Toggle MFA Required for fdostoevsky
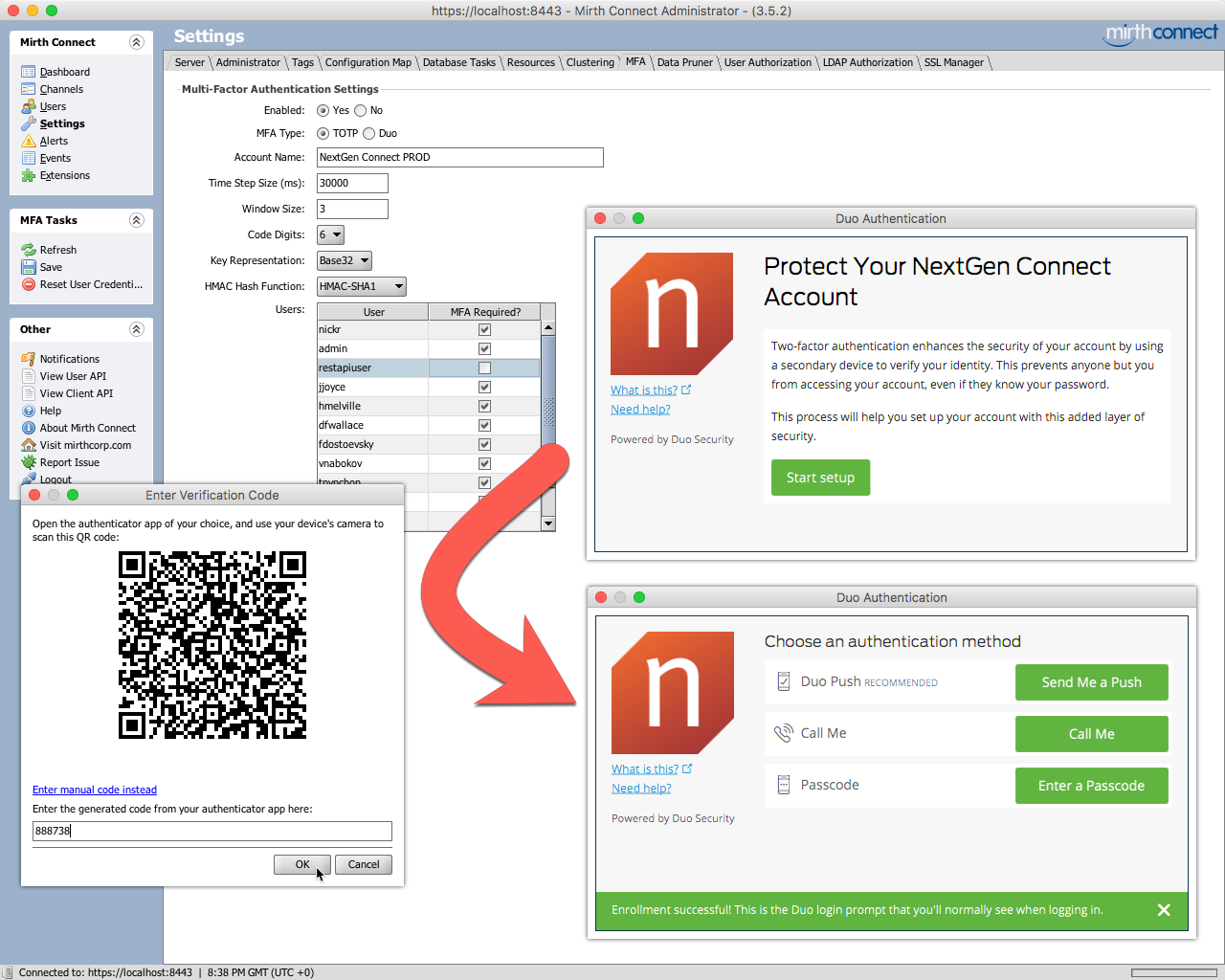1225x980 pixels. point(484,444)
